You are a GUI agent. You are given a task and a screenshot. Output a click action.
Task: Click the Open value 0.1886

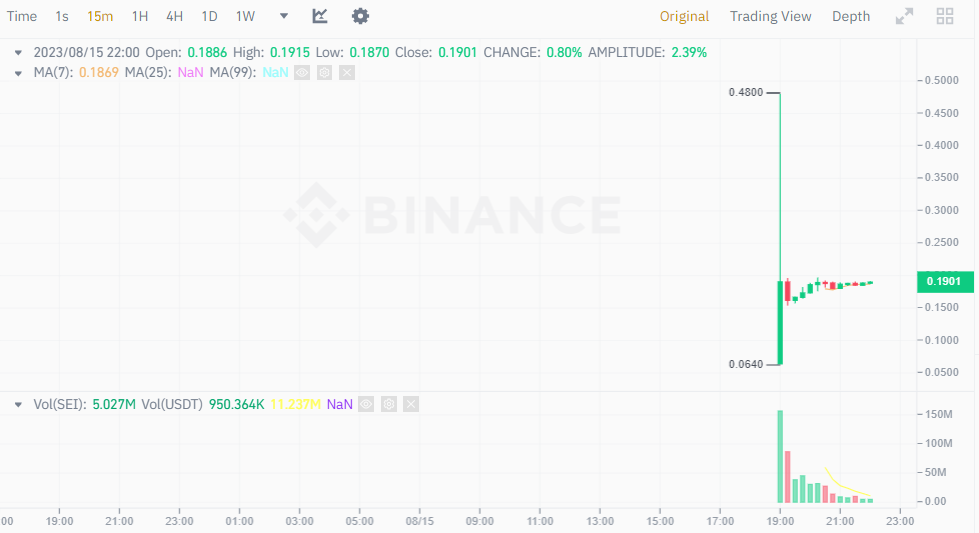point(207,52)
